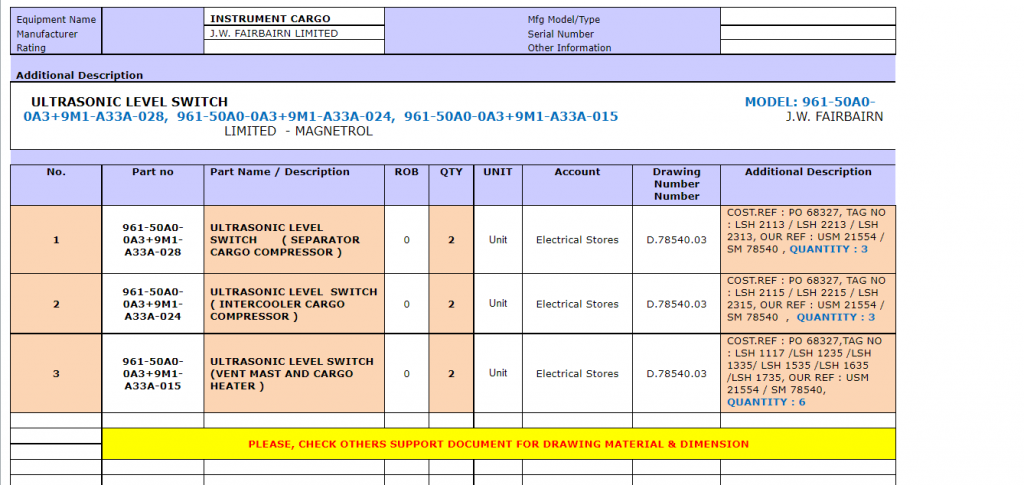This screenshot has width=1024, height=485.
Task: Click the empty Rating field
Action: pyautogui.click(x=293, y=47)
